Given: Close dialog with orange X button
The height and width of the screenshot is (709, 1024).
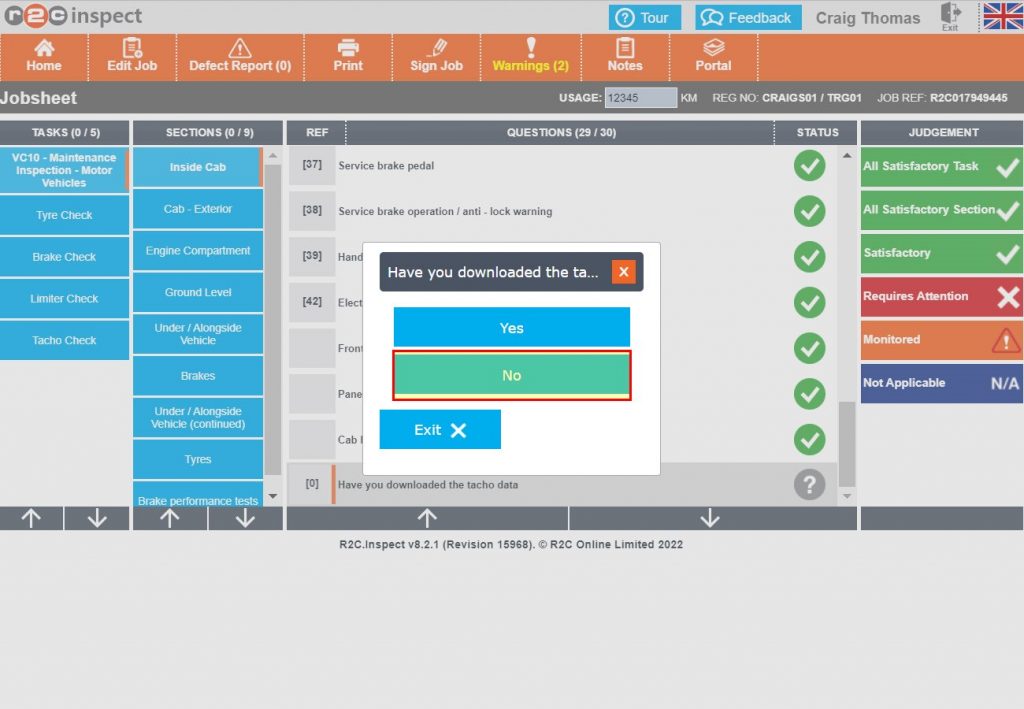Looking at the screenshot, I should 623,272.
